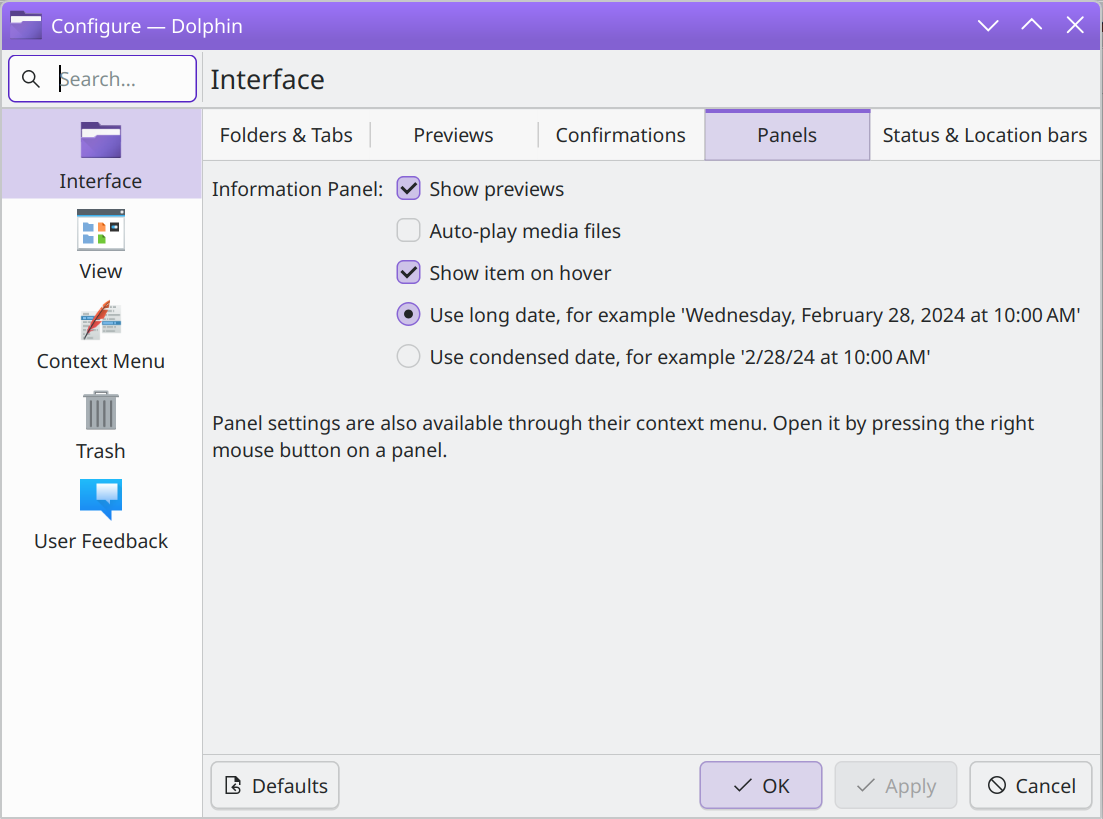Focus the Search settings field
The width and height of the screenshot is (1103, 819).
pos(103,79)
